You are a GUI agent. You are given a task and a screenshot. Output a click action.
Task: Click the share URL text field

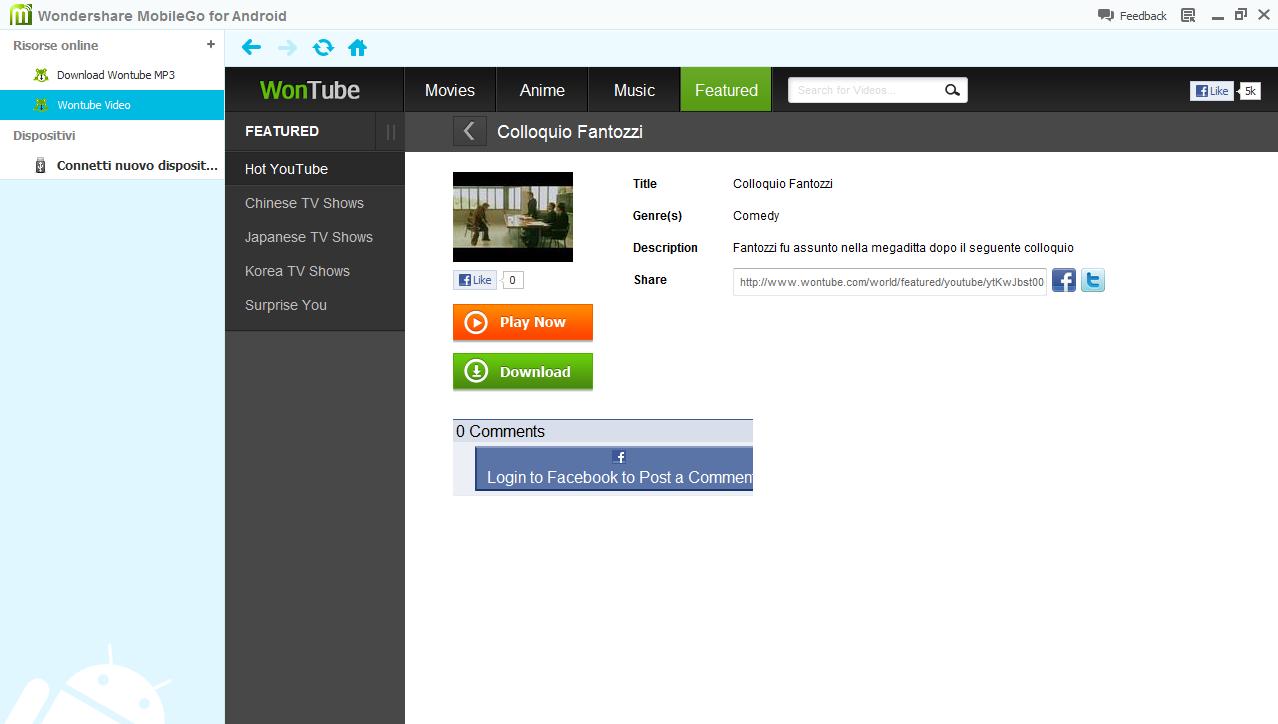[890, 282]
